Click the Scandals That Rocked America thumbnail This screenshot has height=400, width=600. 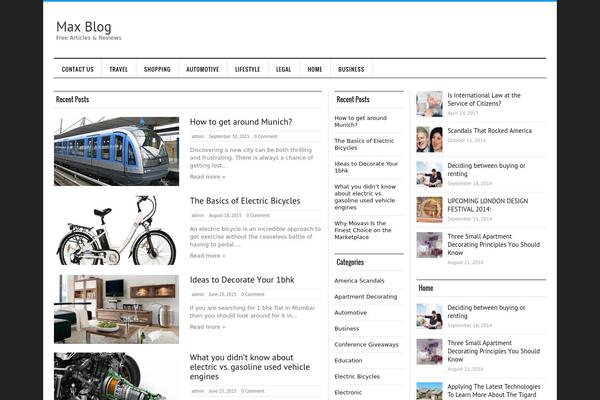[x=429, y=139]
